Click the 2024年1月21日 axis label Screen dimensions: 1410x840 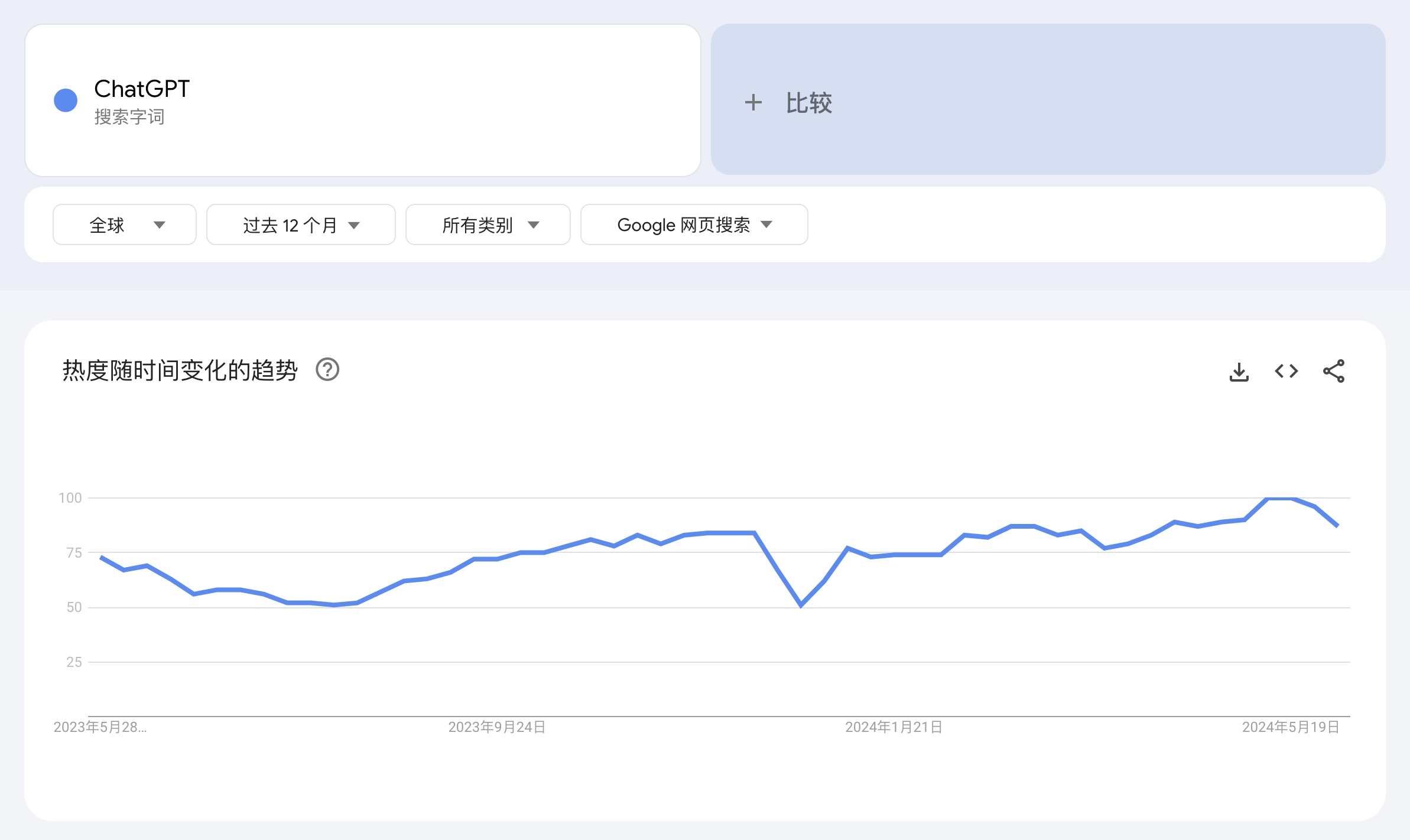click(x=894, y=727)
